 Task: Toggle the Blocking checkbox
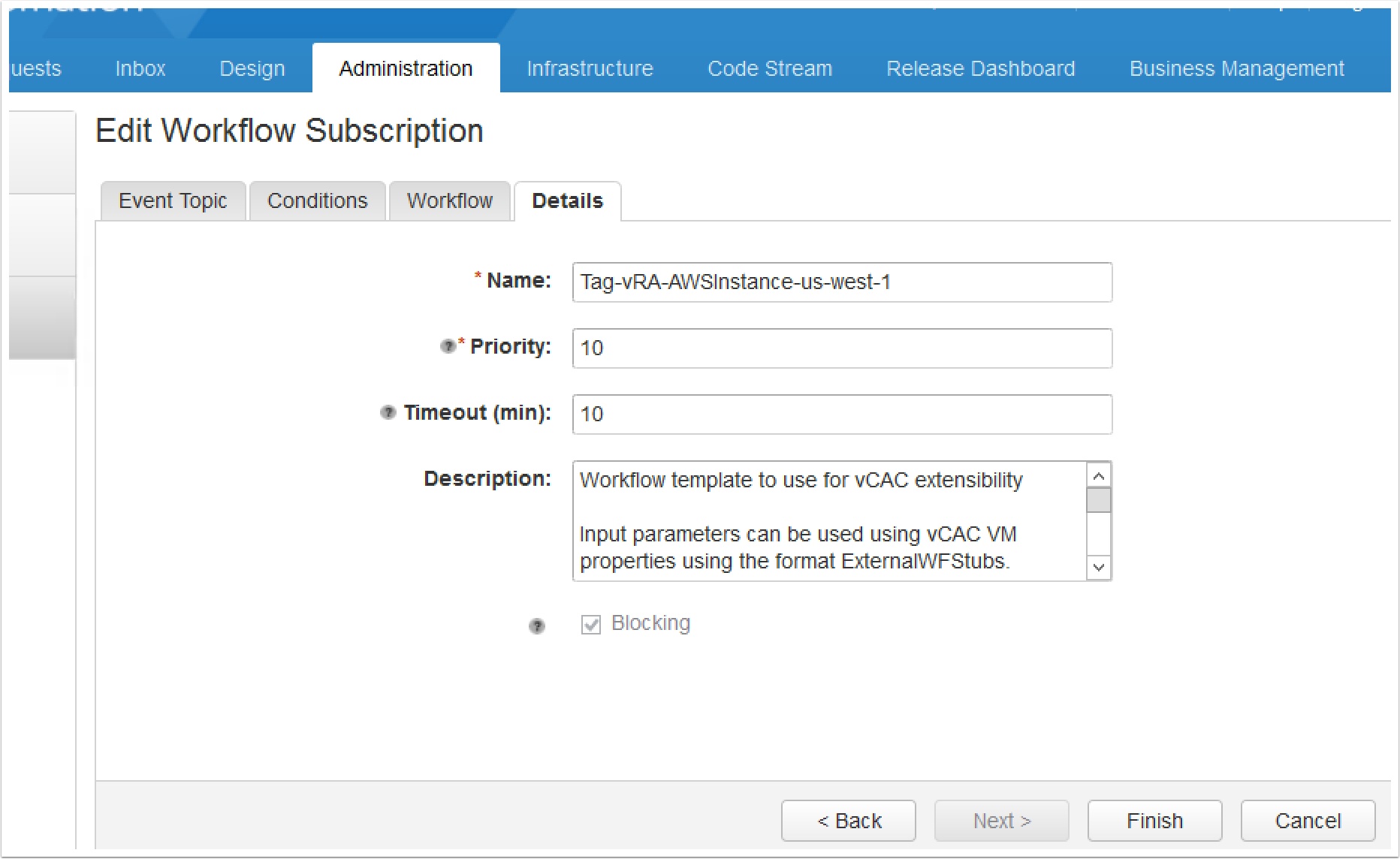point(591,625)
